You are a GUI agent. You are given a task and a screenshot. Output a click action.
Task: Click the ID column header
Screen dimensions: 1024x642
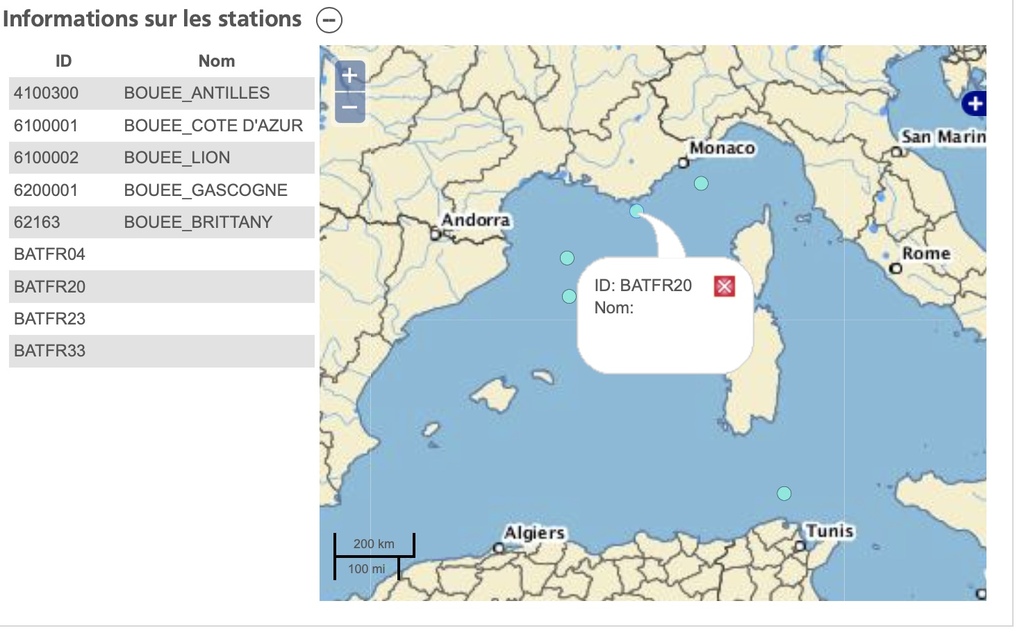[63, 61]
